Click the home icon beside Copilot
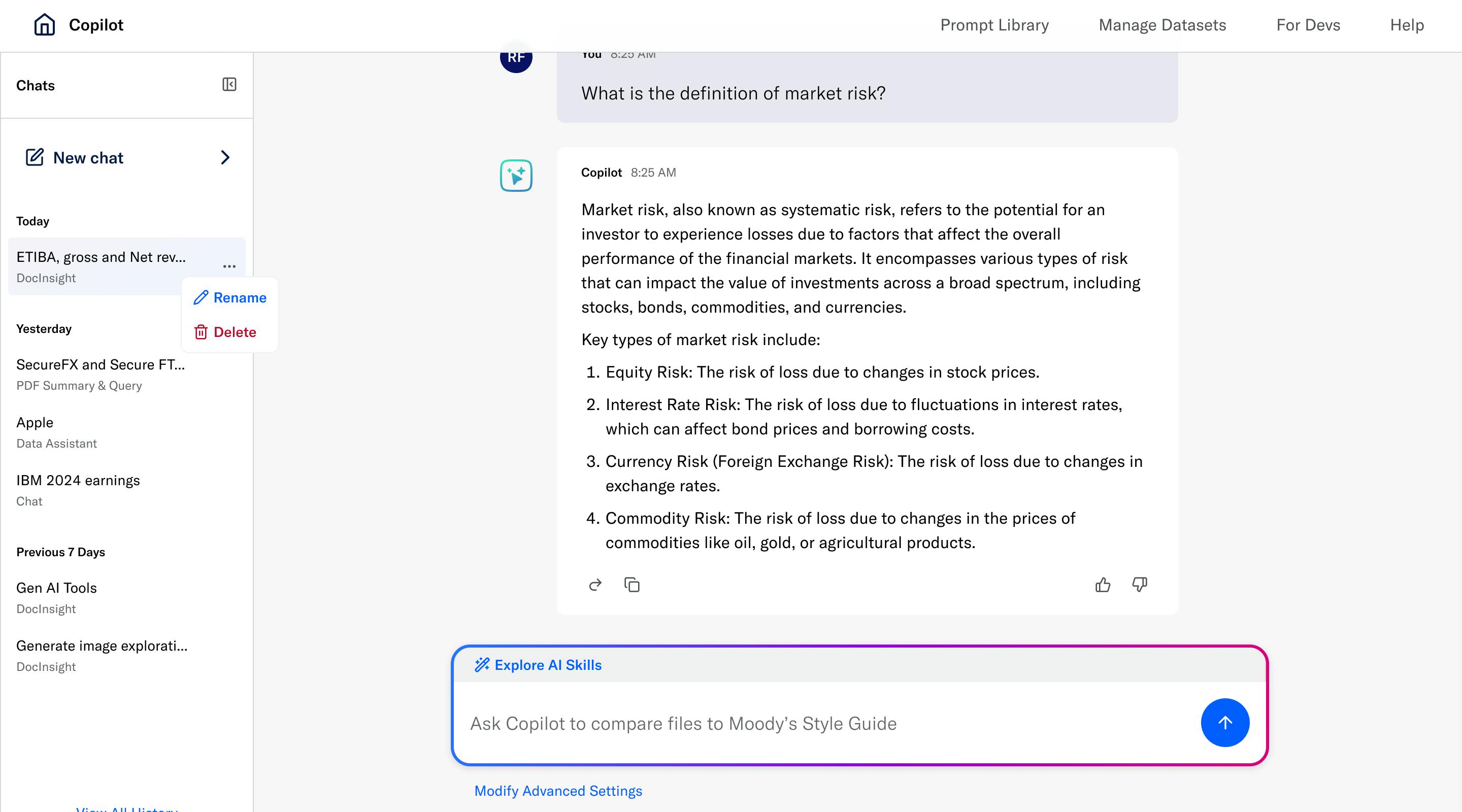Screen dimensions: 1462x812 [x=44, y=25]
